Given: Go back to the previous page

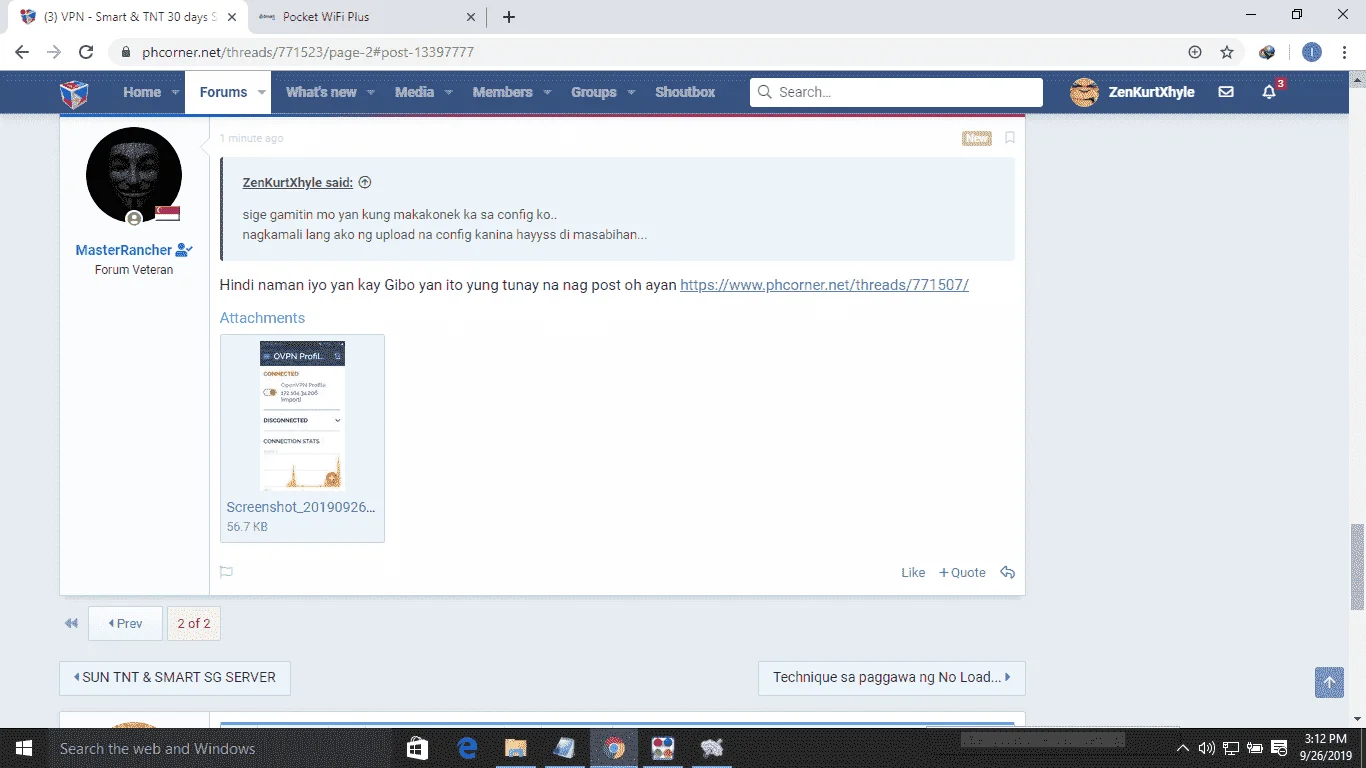Looking at the screenshot, I should 22,52.
